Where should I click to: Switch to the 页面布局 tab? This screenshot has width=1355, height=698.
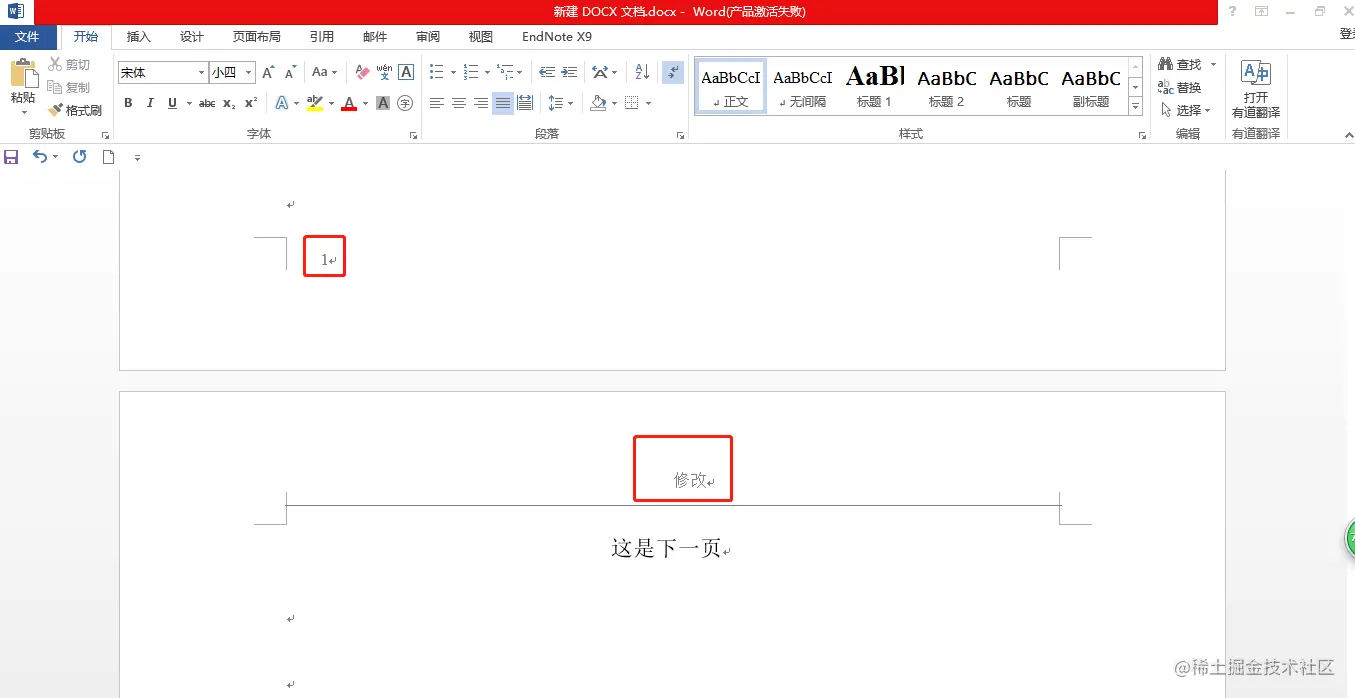(x=257, y=37)
